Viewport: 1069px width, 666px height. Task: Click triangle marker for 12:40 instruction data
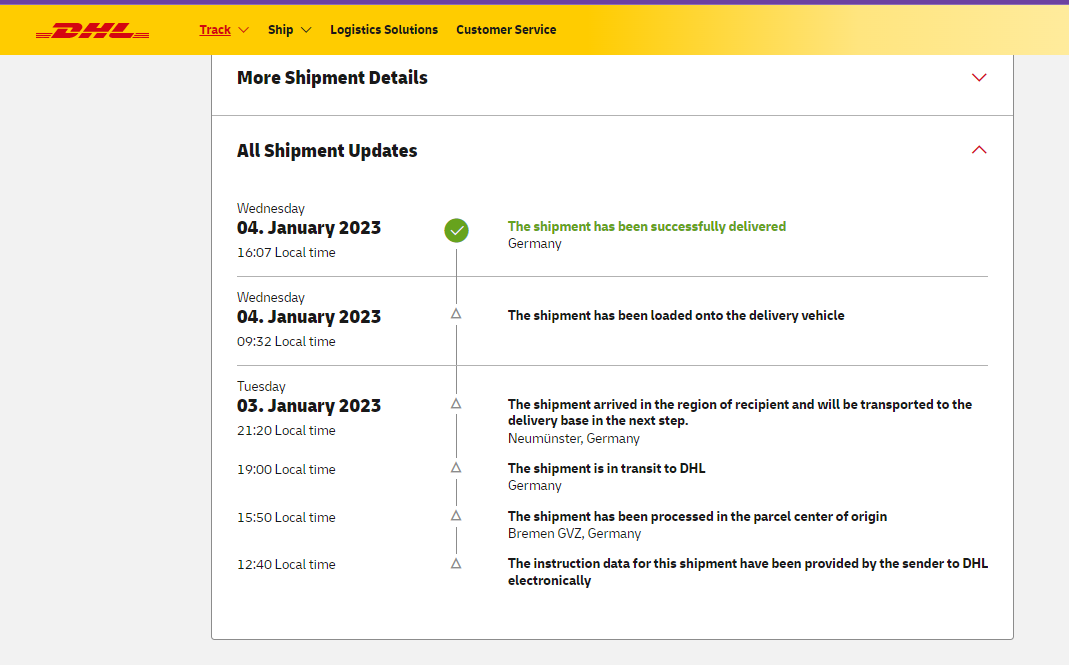click(456, 564)
